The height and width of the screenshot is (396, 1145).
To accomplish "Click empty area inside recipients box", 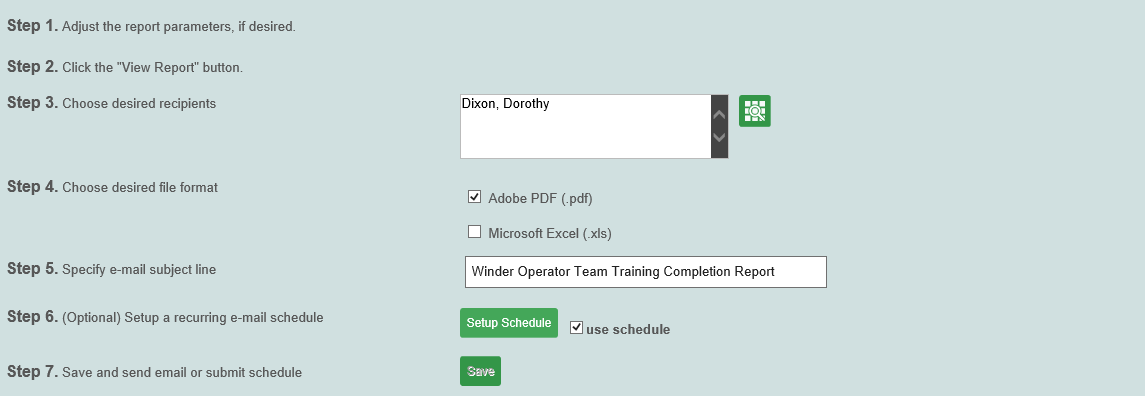I will tap(586, 135).
